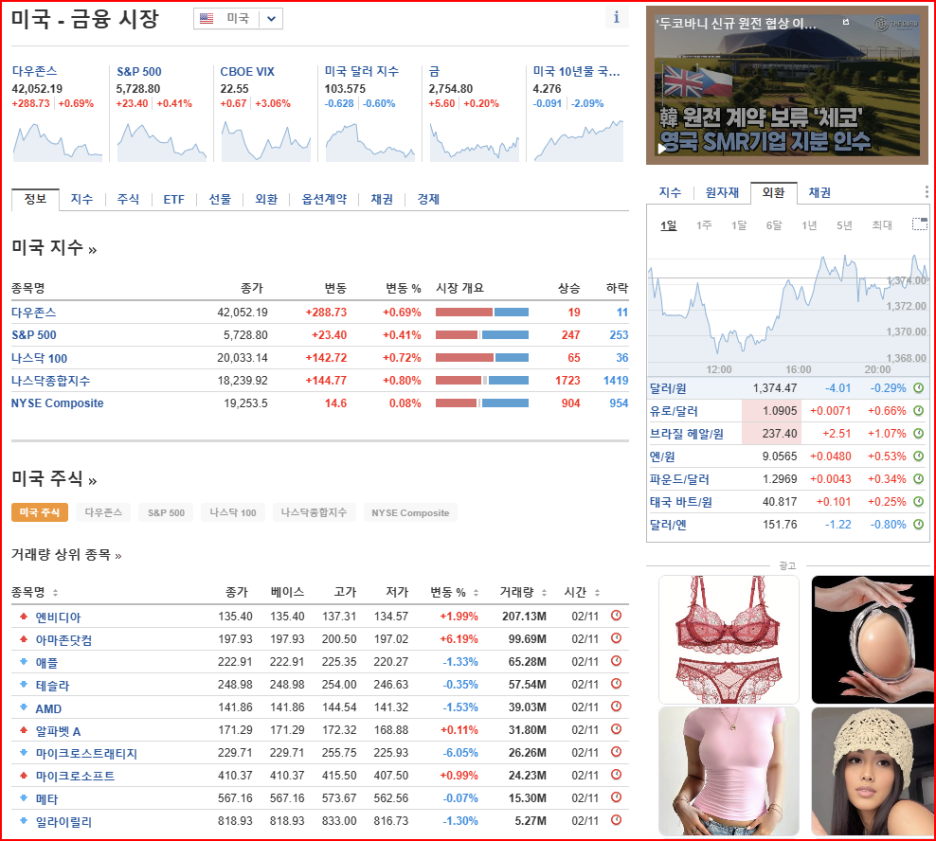
Task: Open the 옵션계약 tab
Action: (x=324, y=199)
